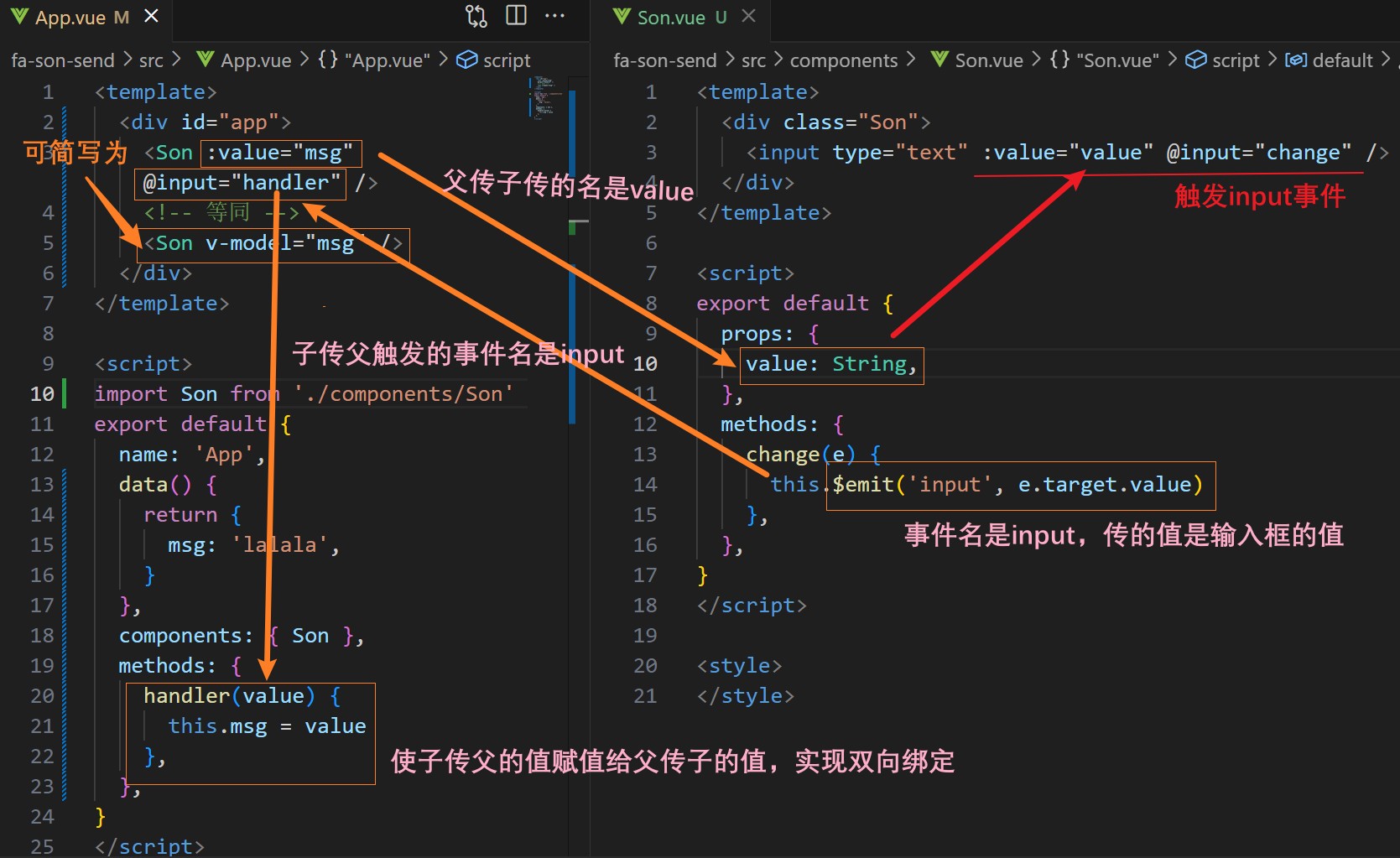1400x858 pixels.
Task: Expand the {} "Son.vue" breadcrumb segment
Action: (x=1104, y=60)
